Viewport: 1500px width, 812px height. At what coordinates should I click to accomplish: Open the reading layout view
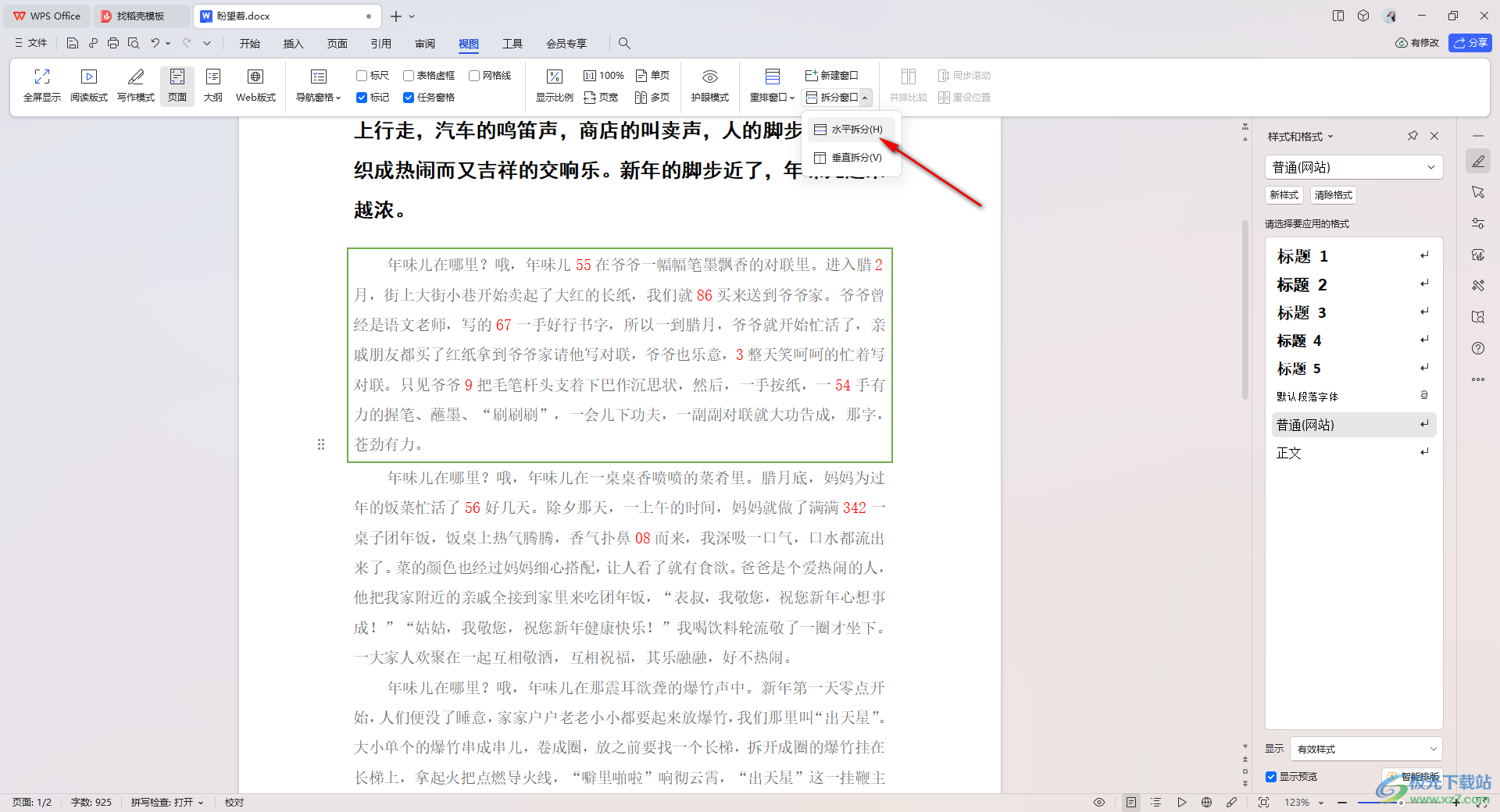pos(89,85)
